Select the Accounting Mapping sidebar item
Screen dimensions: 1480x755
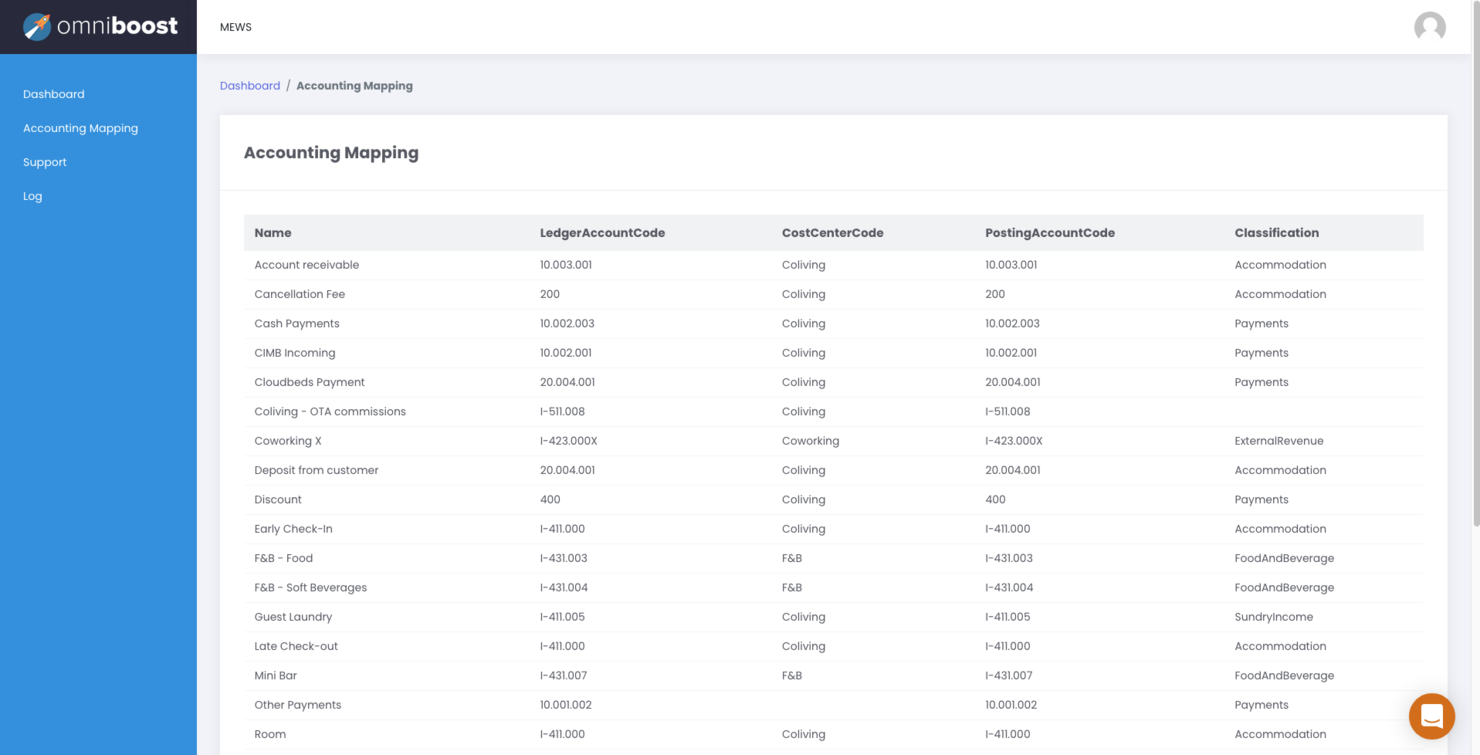pos(80,128)
